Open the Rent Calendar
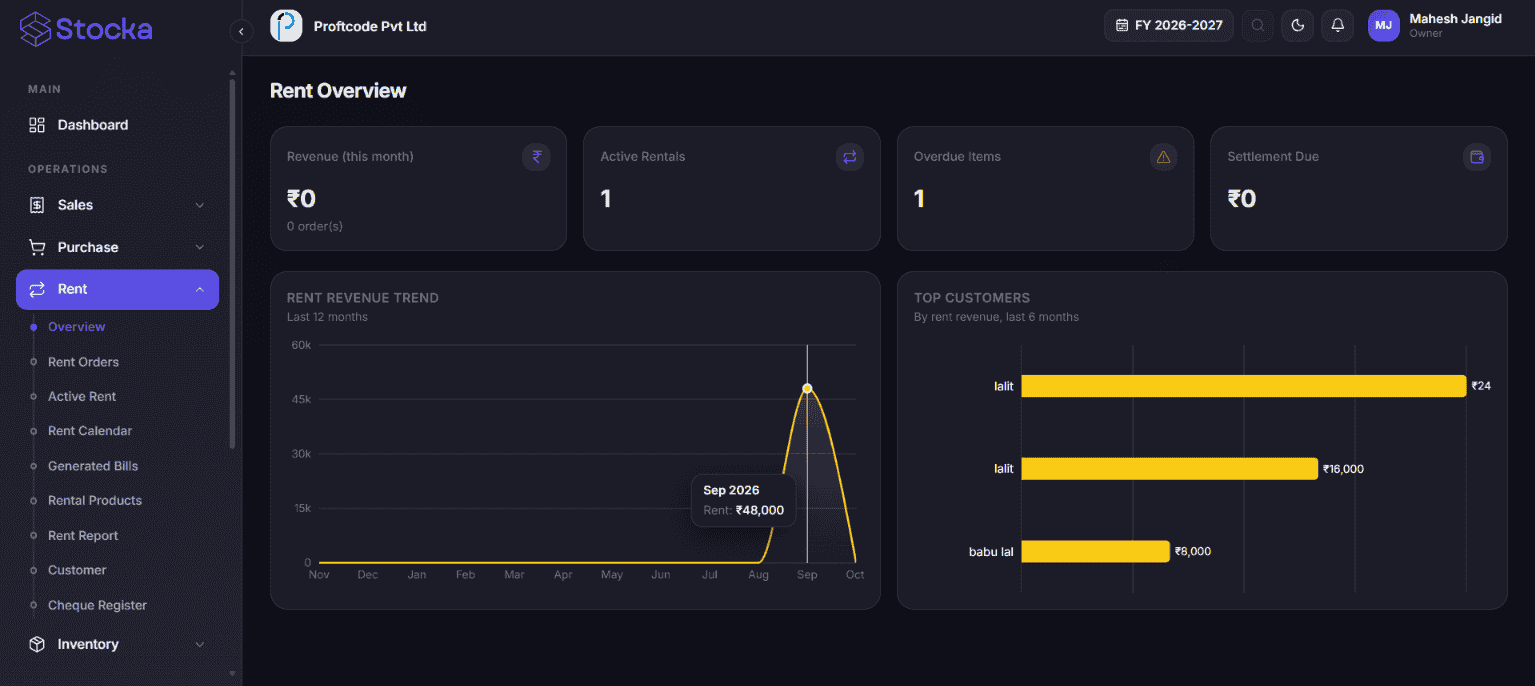Image resolution: width=1535 pixels, height=686 pixels. point(90,431)
